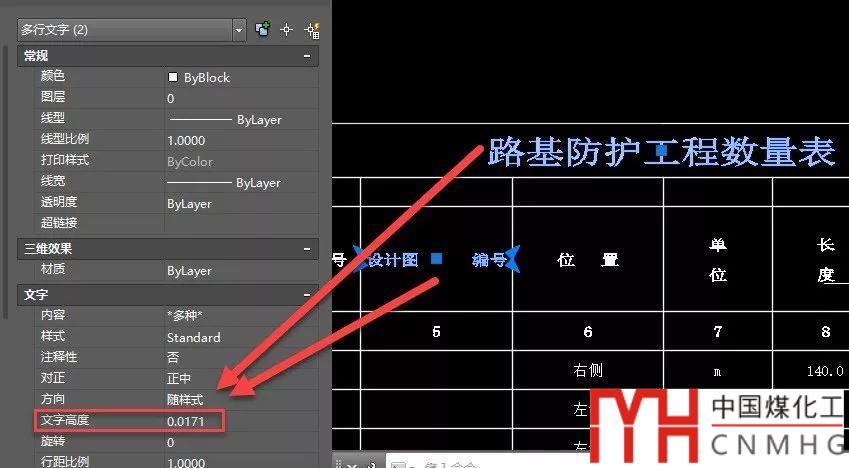Select the m unit cell
This screenshot has height=468, width=849.
(717, 372)
